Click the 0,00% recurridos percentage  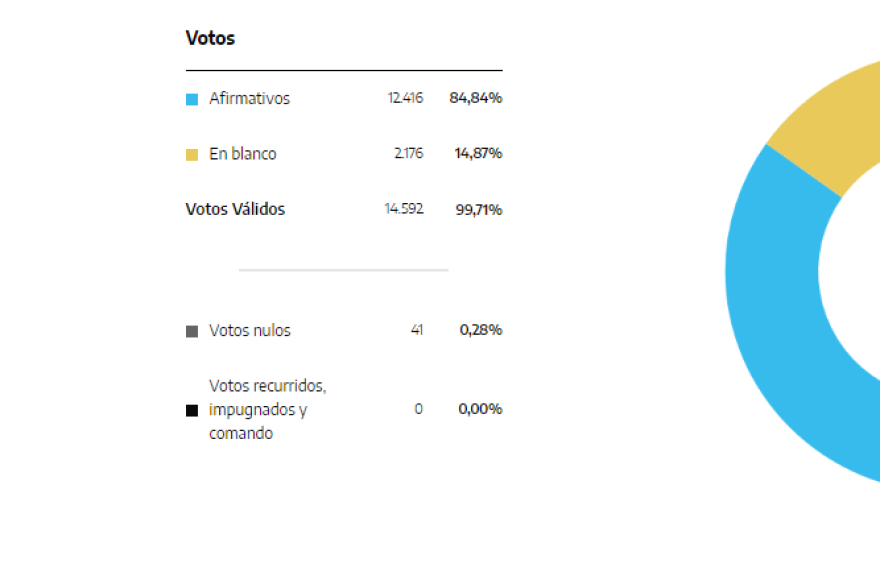coord(480,409)
